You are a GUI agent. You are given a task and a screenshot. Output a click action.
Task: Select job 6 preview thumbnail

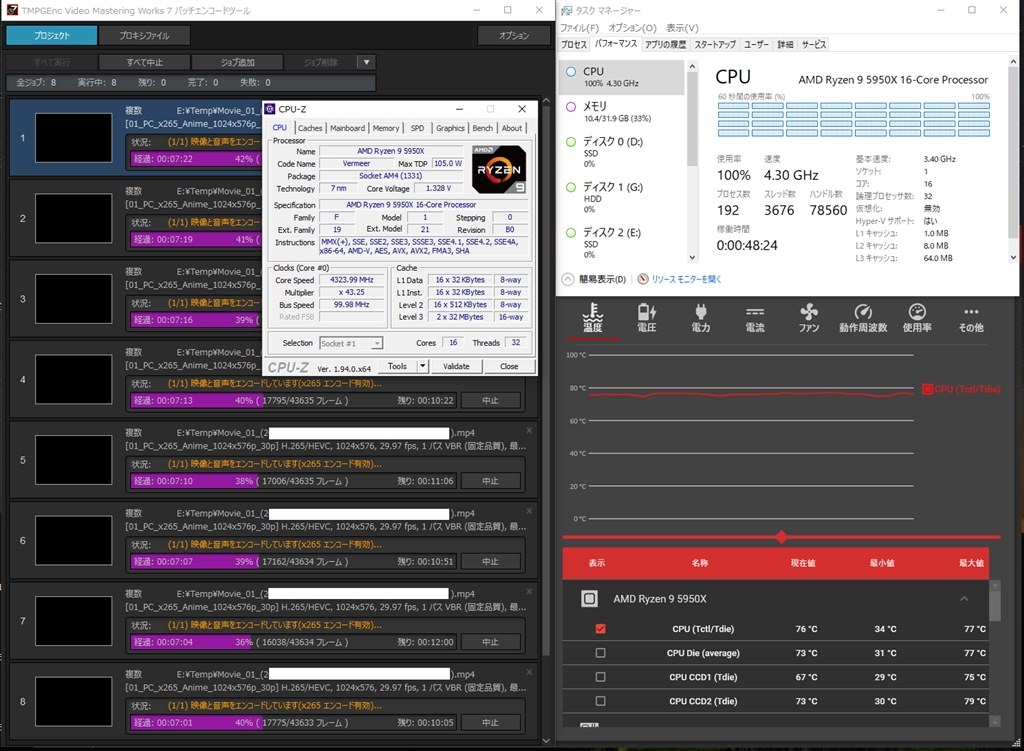point(74,540)
